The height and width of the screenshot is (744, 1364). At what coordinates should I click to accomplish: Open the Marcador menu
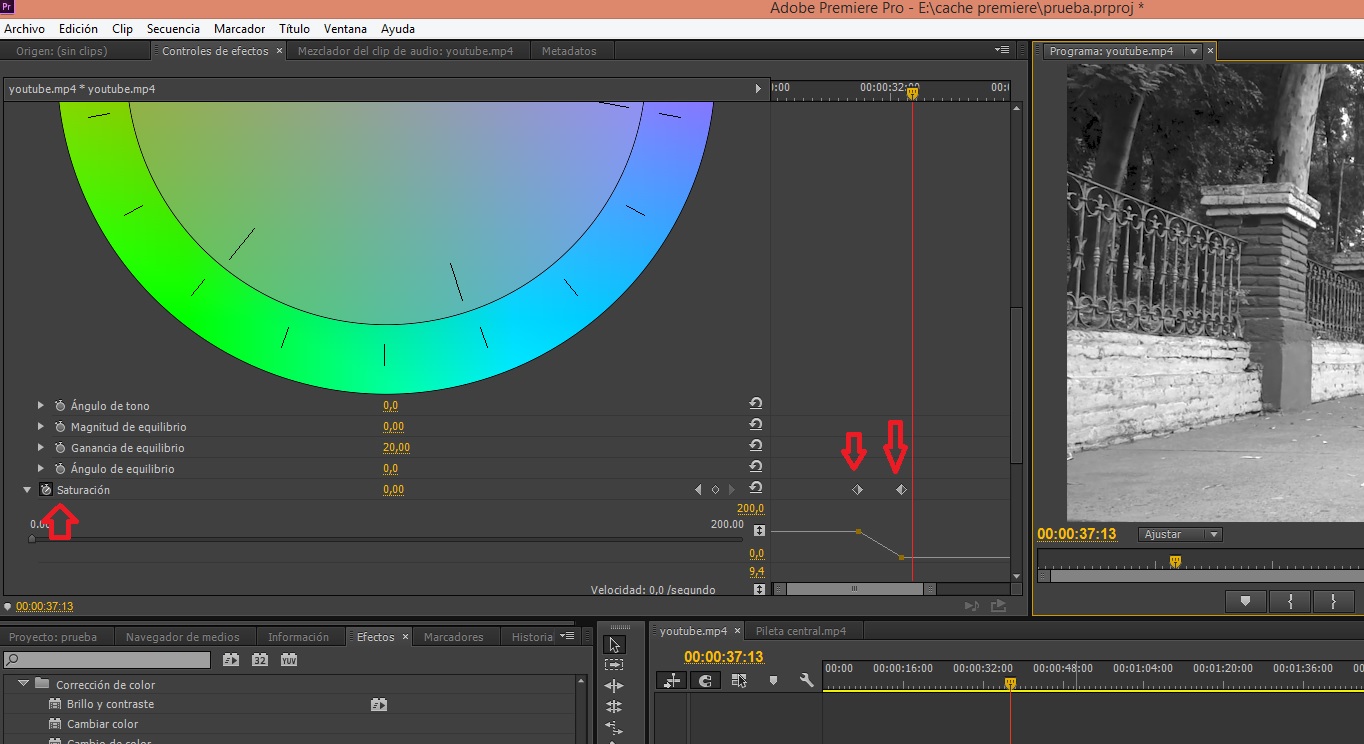pos(240,29)
